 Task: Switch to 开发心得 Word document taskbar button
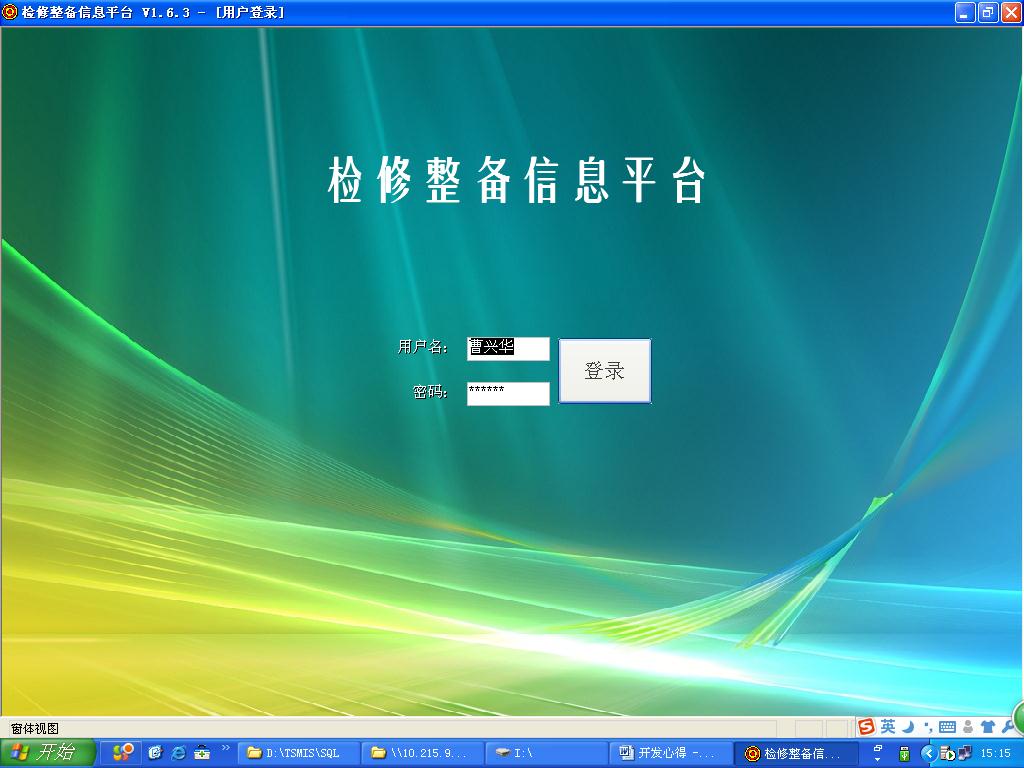(672, 753)
